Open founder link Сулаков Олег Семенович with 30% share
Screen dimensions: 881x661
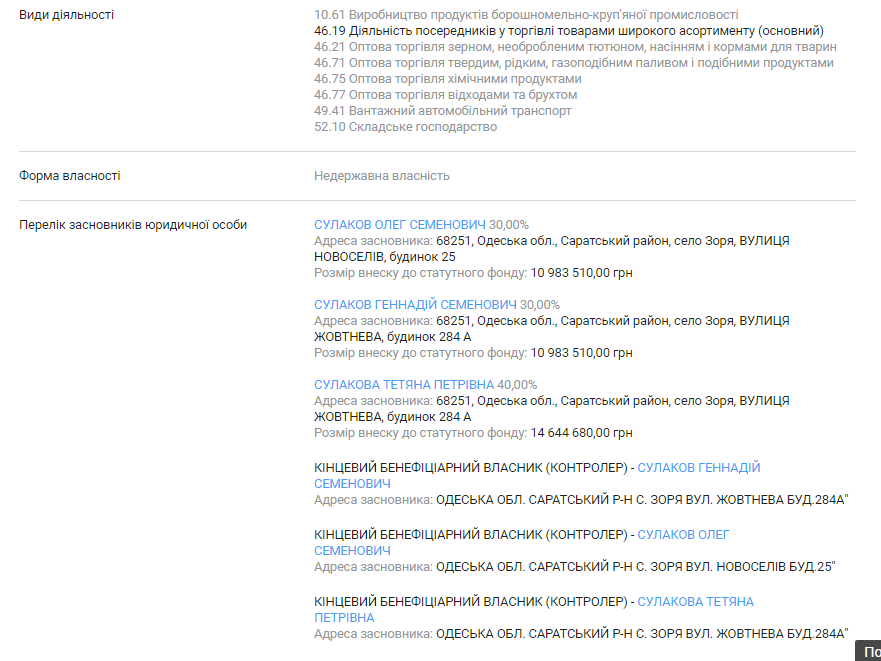click(x=399, y=225)
